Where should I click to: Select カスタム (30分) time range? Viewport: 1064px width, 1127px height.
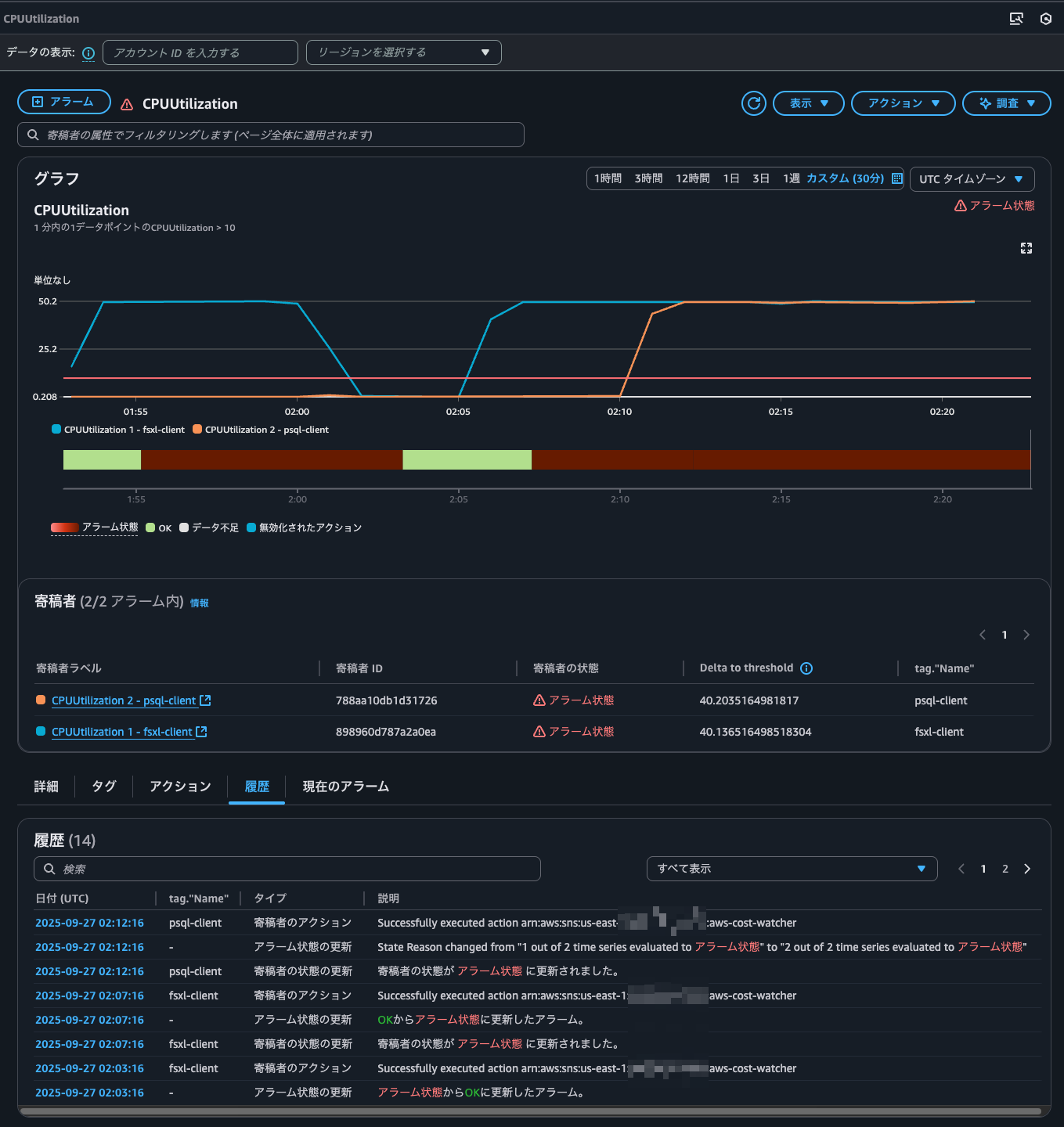(x=845, y=178)
